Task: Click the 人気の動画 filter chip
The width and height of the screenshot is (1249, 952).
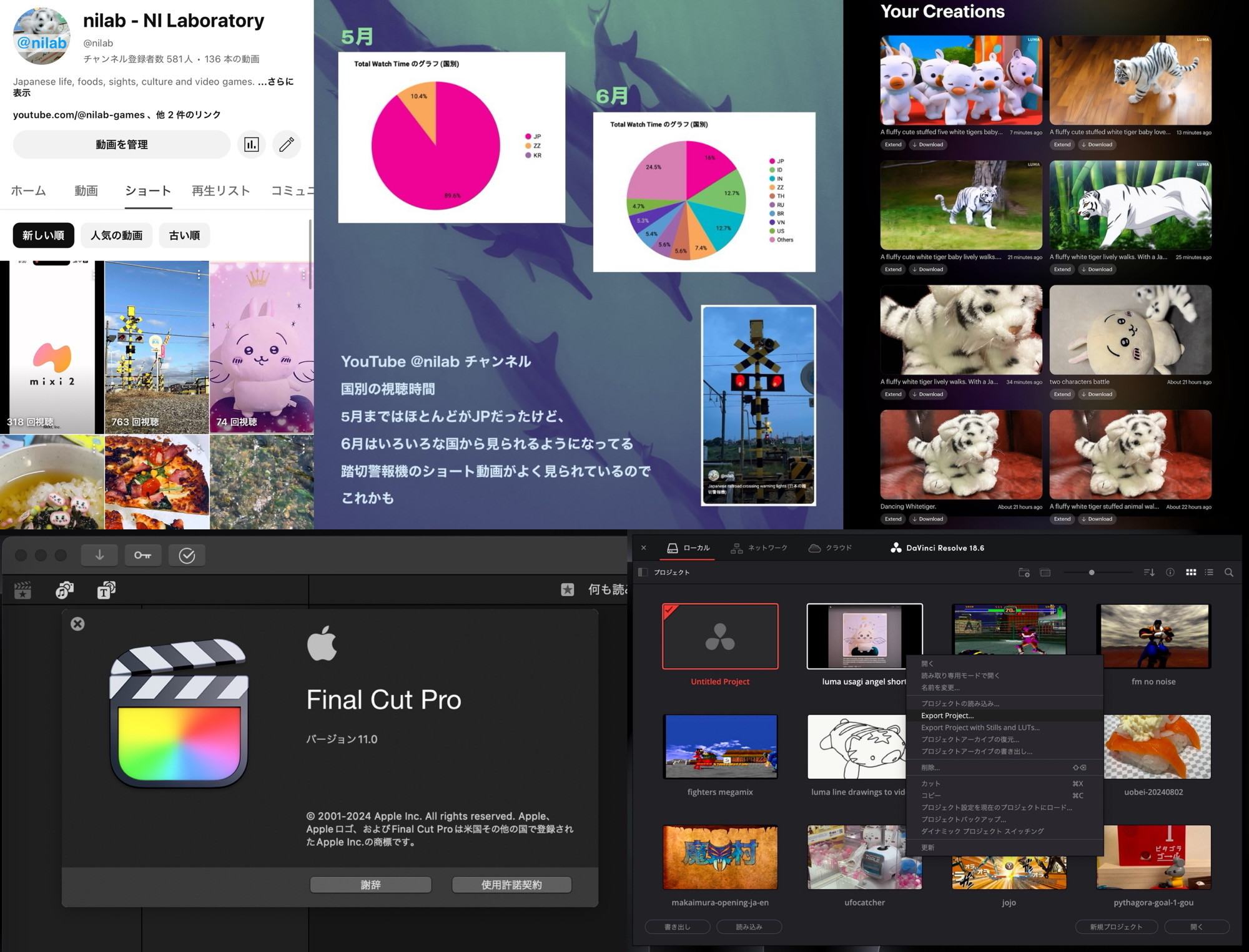Action: pos(117,235)
